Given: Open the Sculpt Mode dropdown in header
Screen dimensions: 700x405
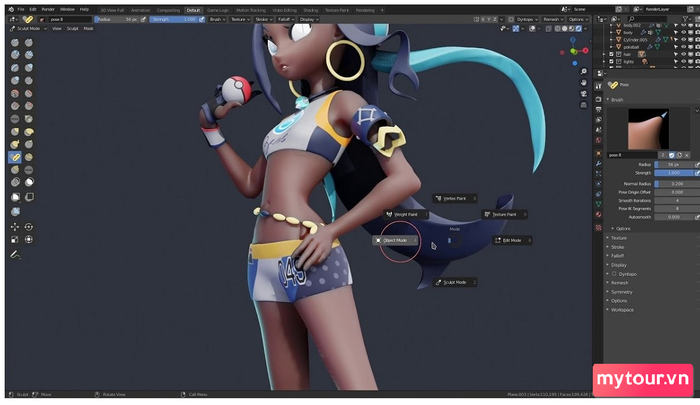Looking at the screenshot, I should click(x=27, y=29).
